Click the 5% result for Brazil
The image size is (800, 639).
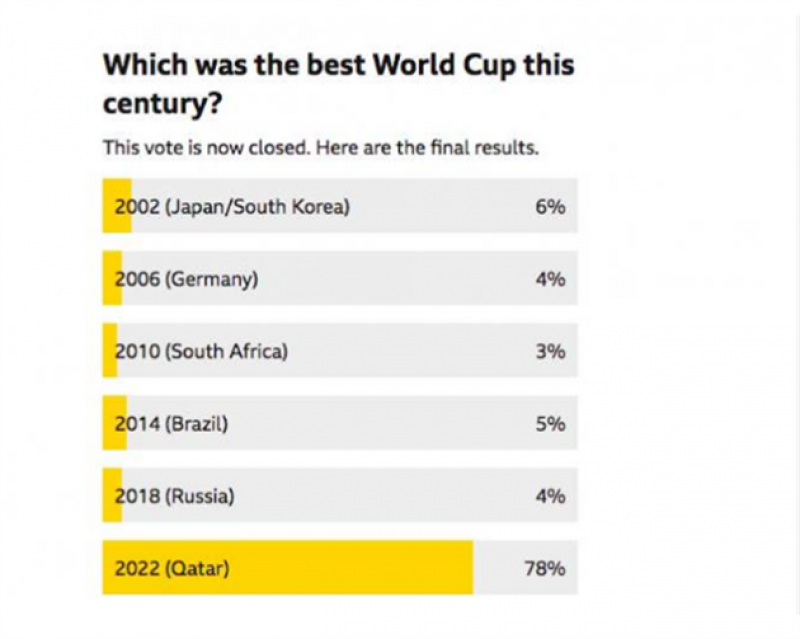tap(550, 423)
